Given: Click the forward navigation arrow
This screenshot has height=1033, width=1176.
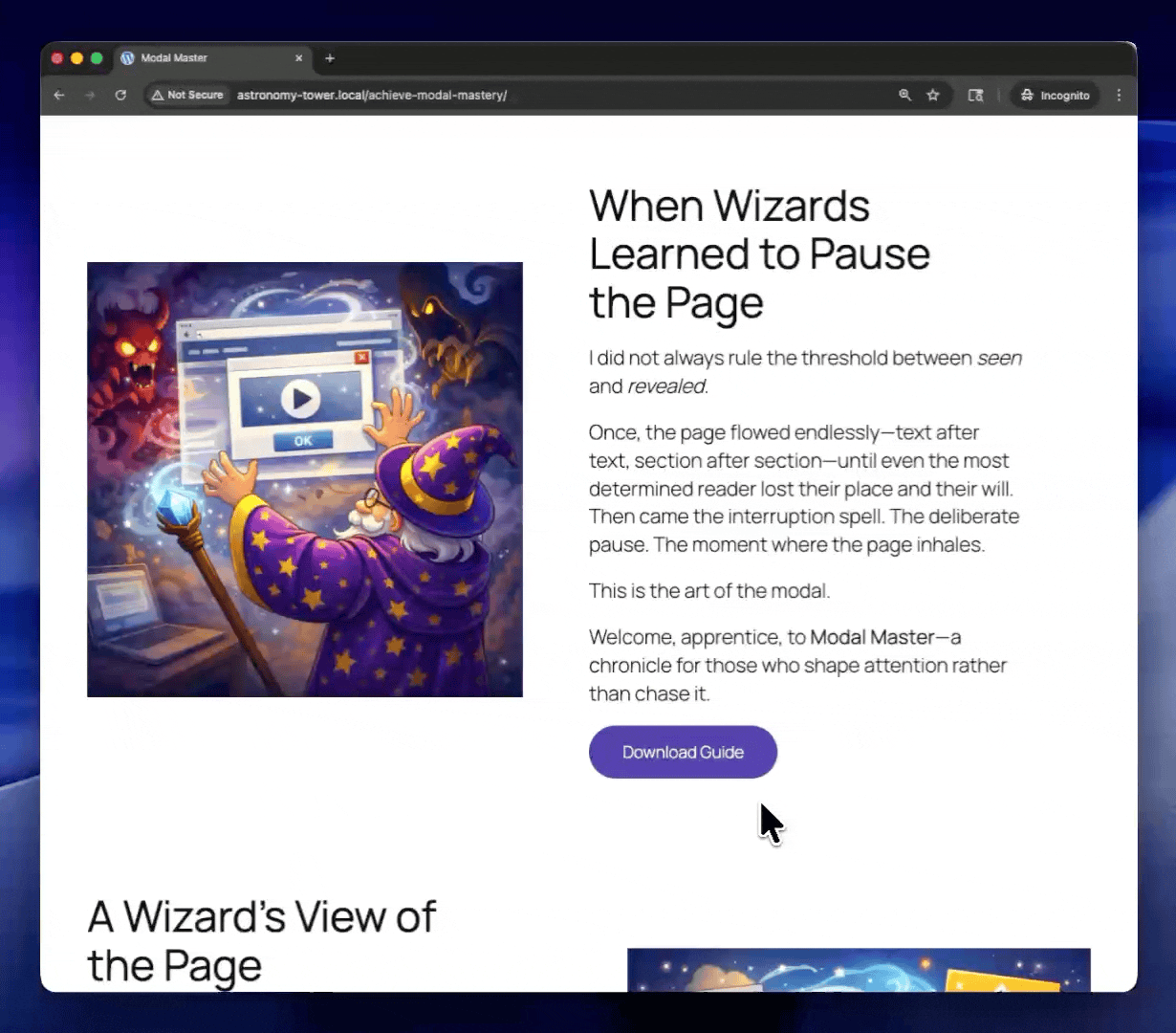Looking at the screenshot, I should pyautogui.click(x=90, y=95).
